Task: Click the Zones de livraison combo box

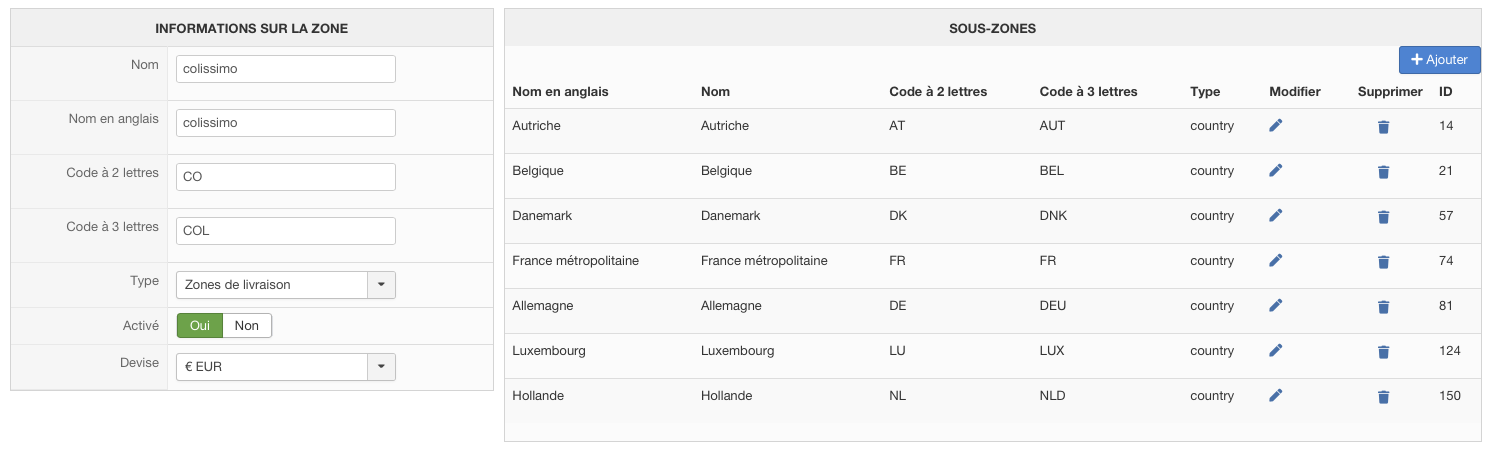Action: click(x=272, y=285)
